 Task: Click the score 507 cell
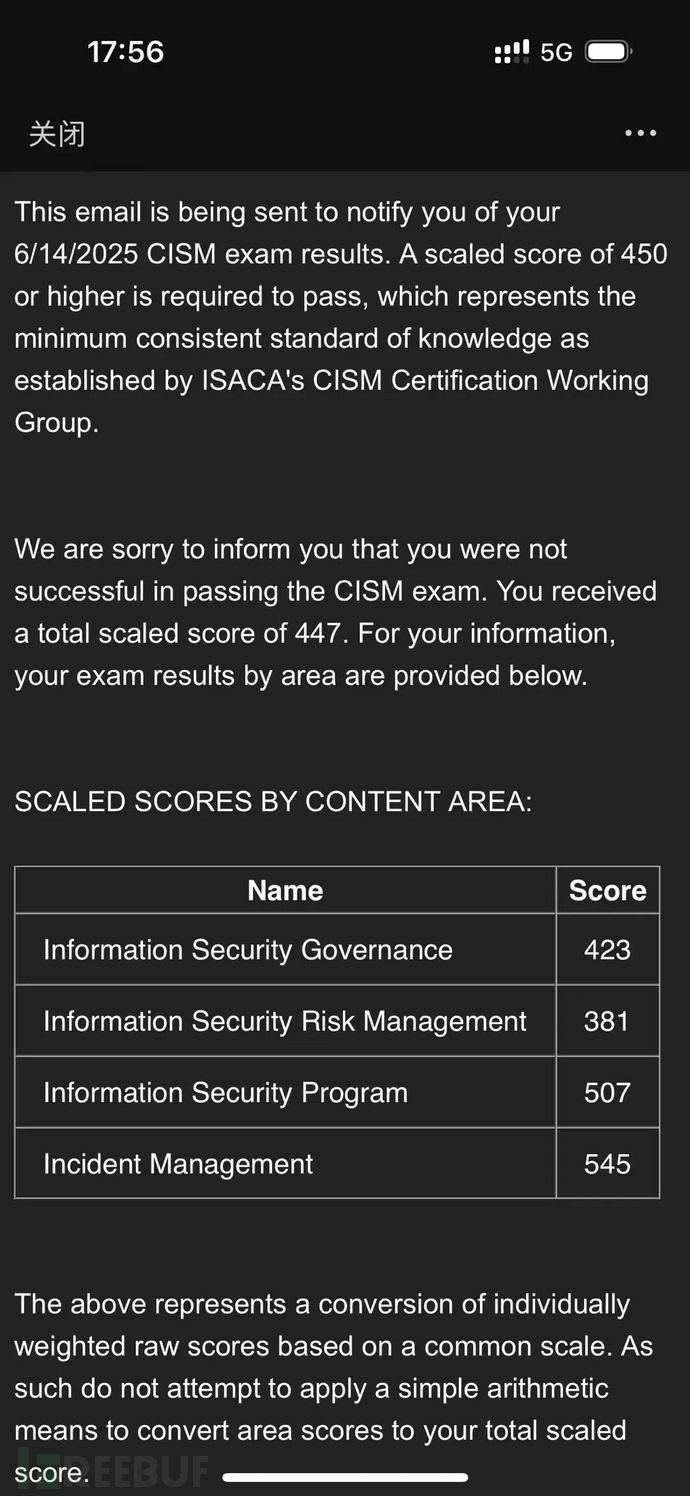tap(607, 1092)
